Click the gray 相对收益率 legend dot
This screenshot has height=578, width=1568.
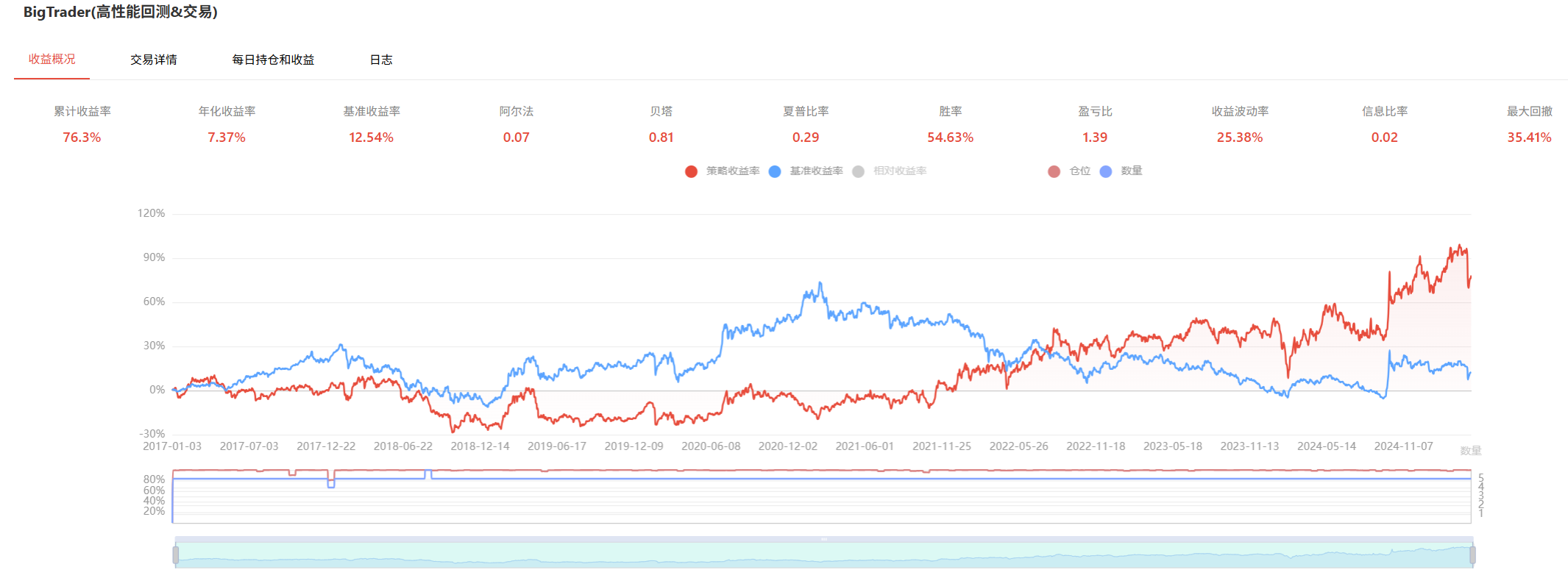(x=858, y=171)
